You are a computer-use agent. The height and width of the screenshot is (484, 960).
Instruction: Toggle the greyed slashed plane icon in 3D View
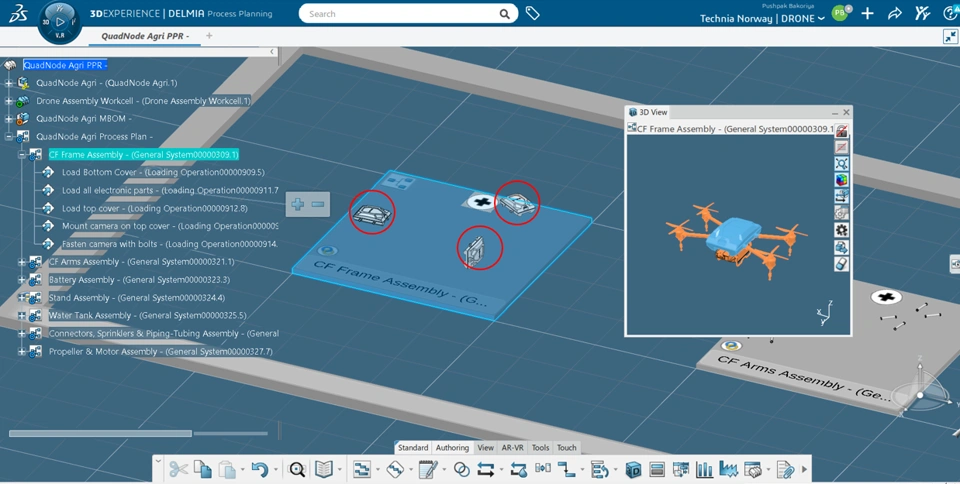tap(841, 147)
